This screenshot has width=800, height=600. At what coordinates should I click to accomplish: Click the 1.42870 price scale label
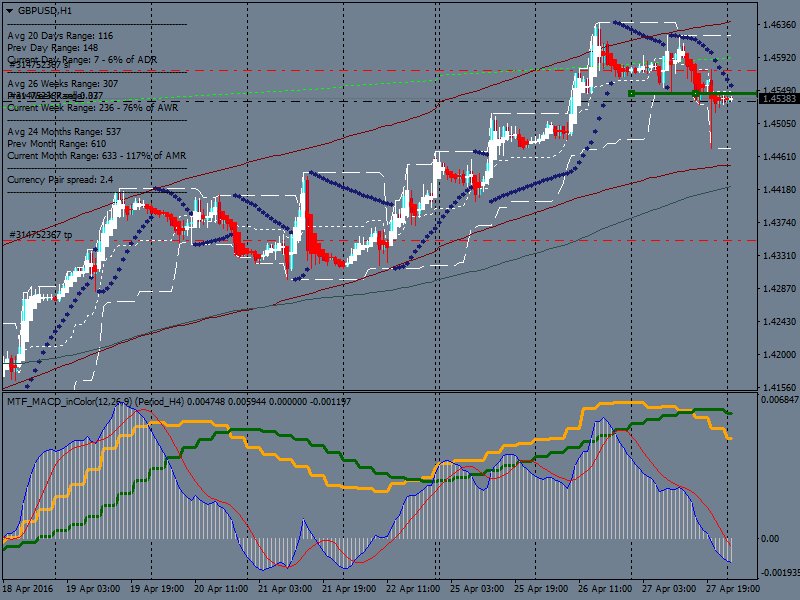779,289
